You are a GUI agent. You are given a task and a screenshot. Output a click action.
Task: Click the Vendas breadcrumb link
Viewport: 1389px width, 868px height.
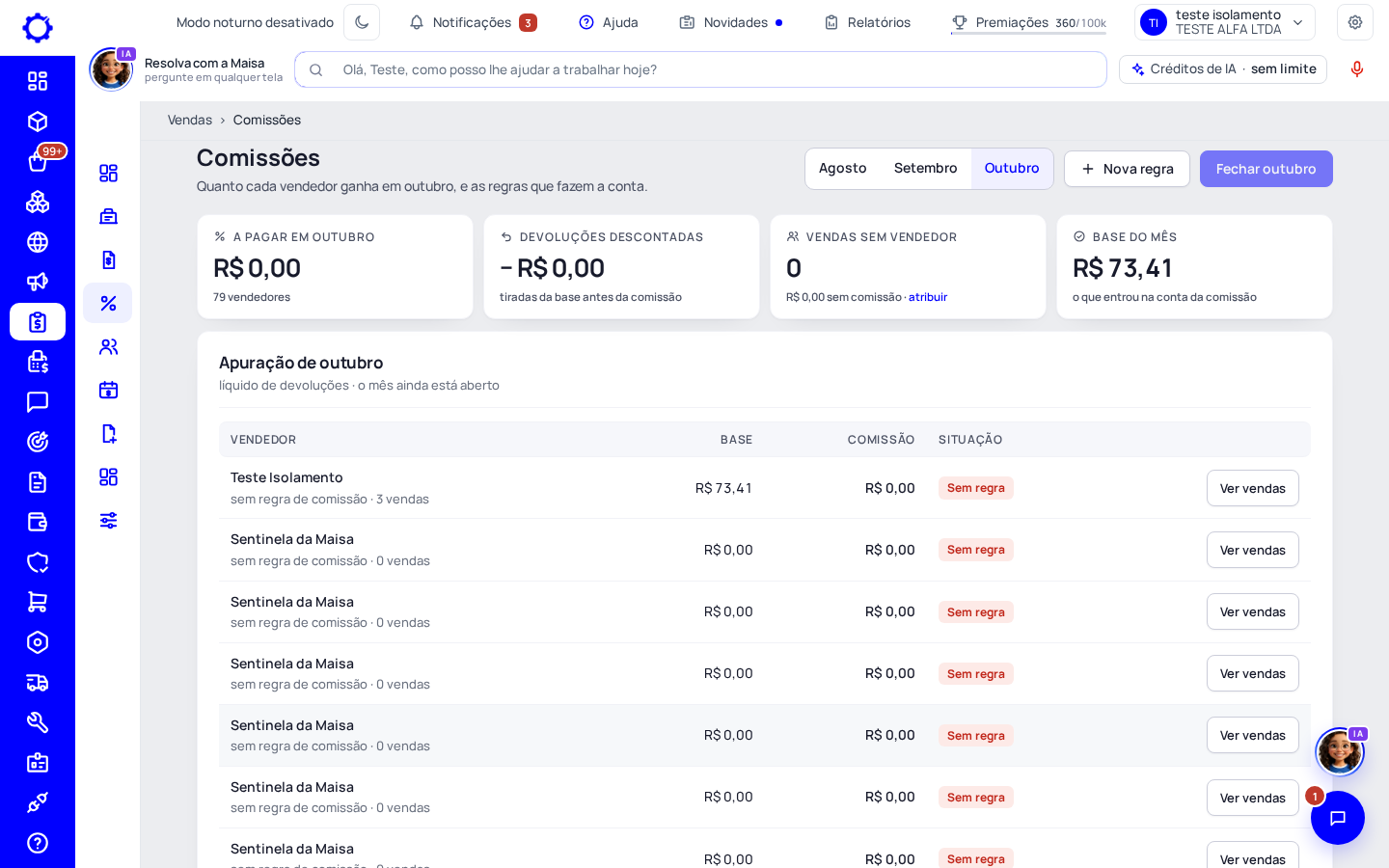[190, 120]
